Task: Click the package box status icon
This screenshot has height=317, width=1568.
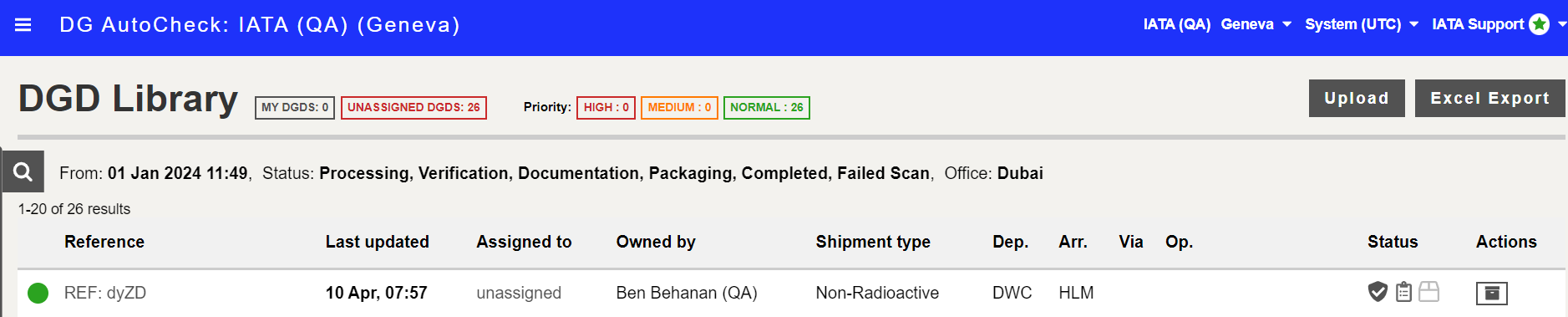Action: (1429, 292)
